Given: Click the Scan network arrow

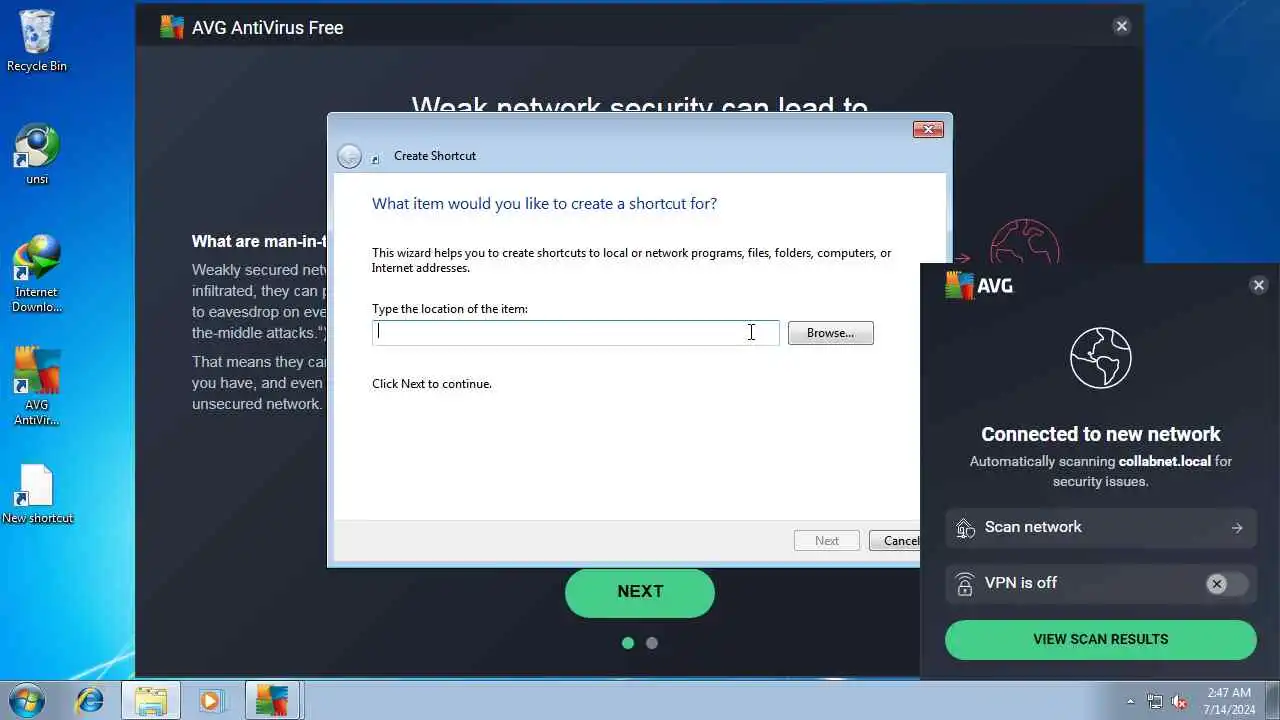Looking at the screenshot, I should 1237,528.
